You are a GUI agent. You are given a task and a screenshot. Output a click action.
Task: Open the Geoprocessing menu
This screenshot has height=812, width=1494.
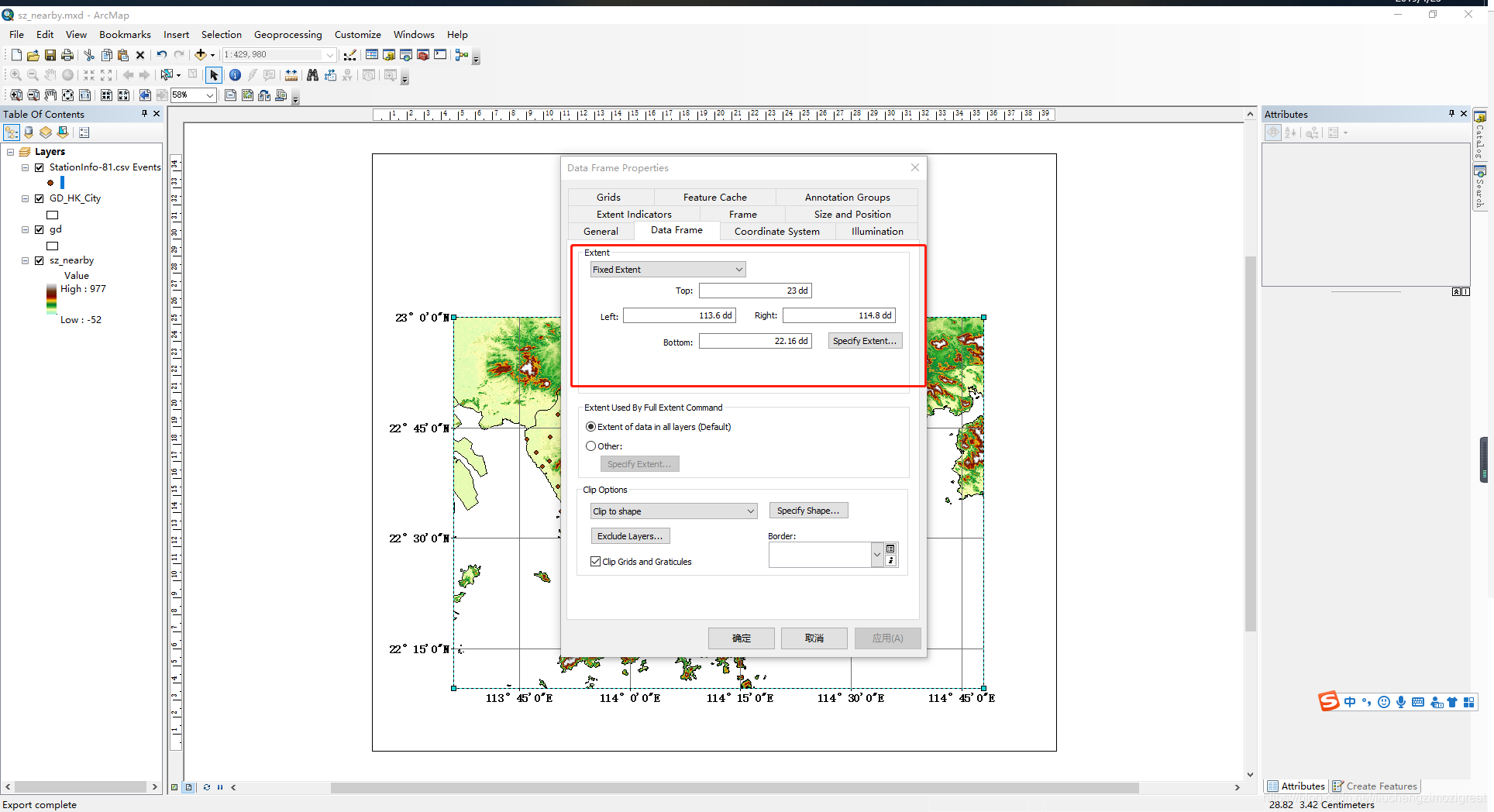(x=287, y=34)
